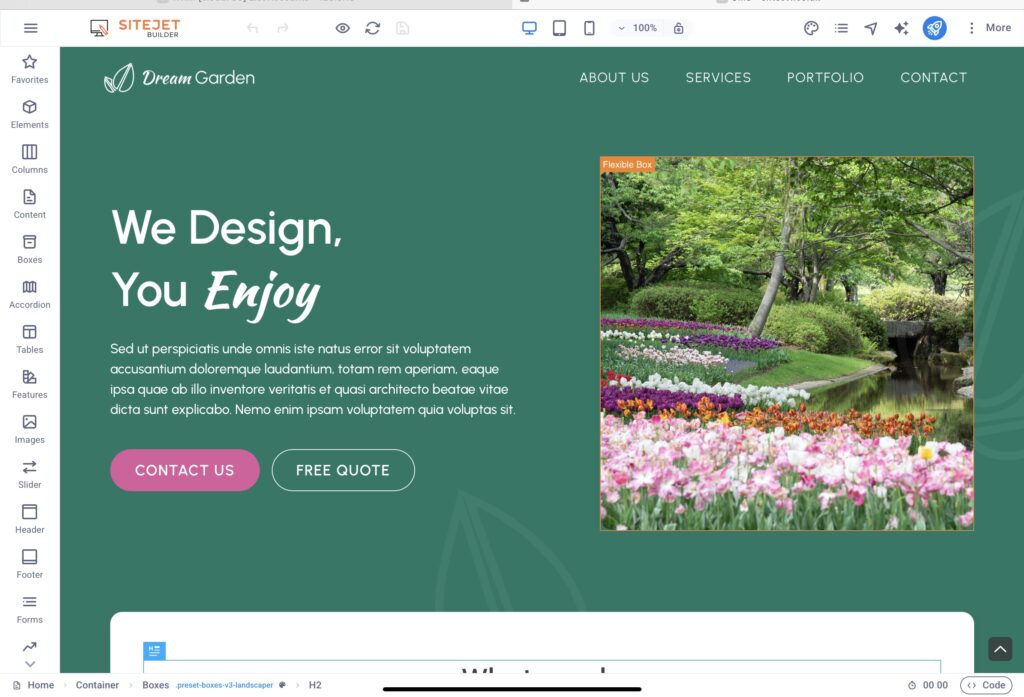Viewport: 1024px width, 697px height.
Task: Select the We Design, You Enjoy heading
Action: click(227, 263)
